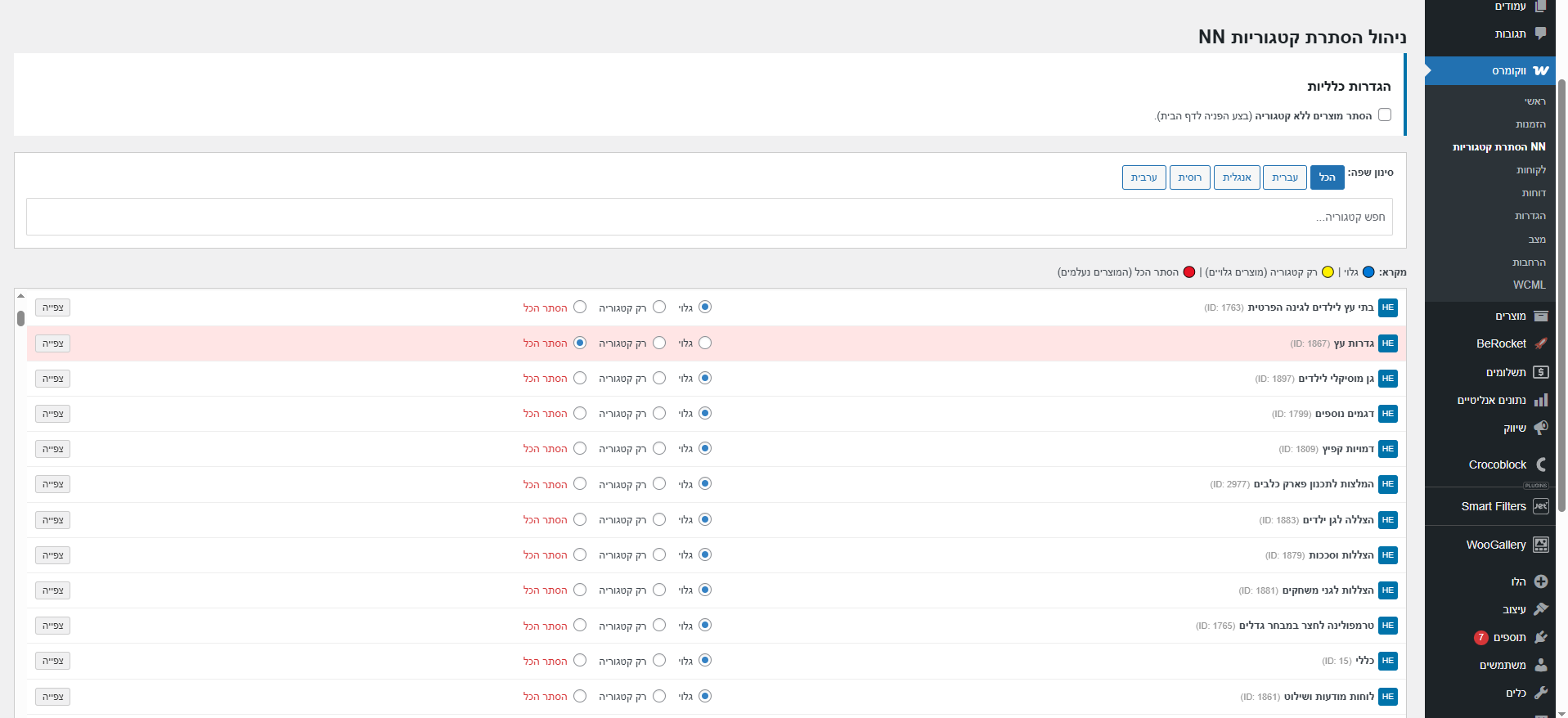Viewport: 1568px width, 718px height.
Task: Filter categories by Russian (רוסית) language
Action: [x=1189, y=177]
